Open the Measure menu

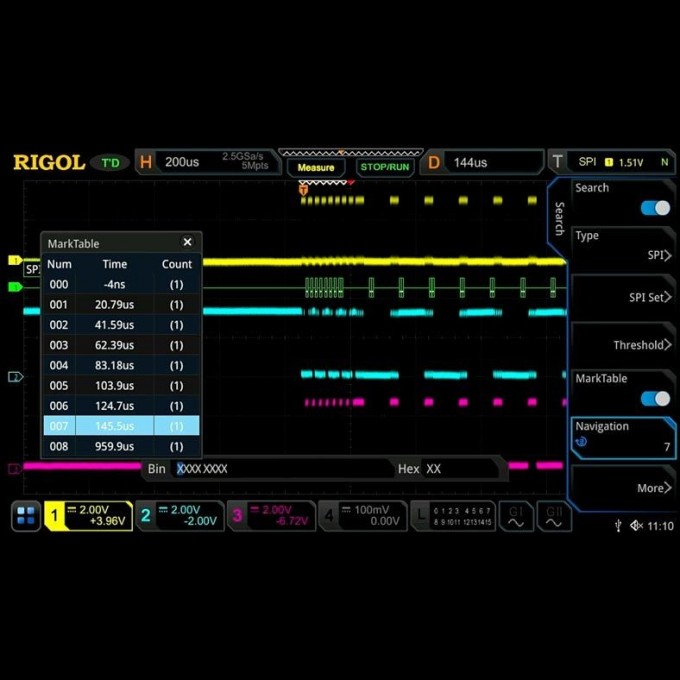click(x=316, y=167)
